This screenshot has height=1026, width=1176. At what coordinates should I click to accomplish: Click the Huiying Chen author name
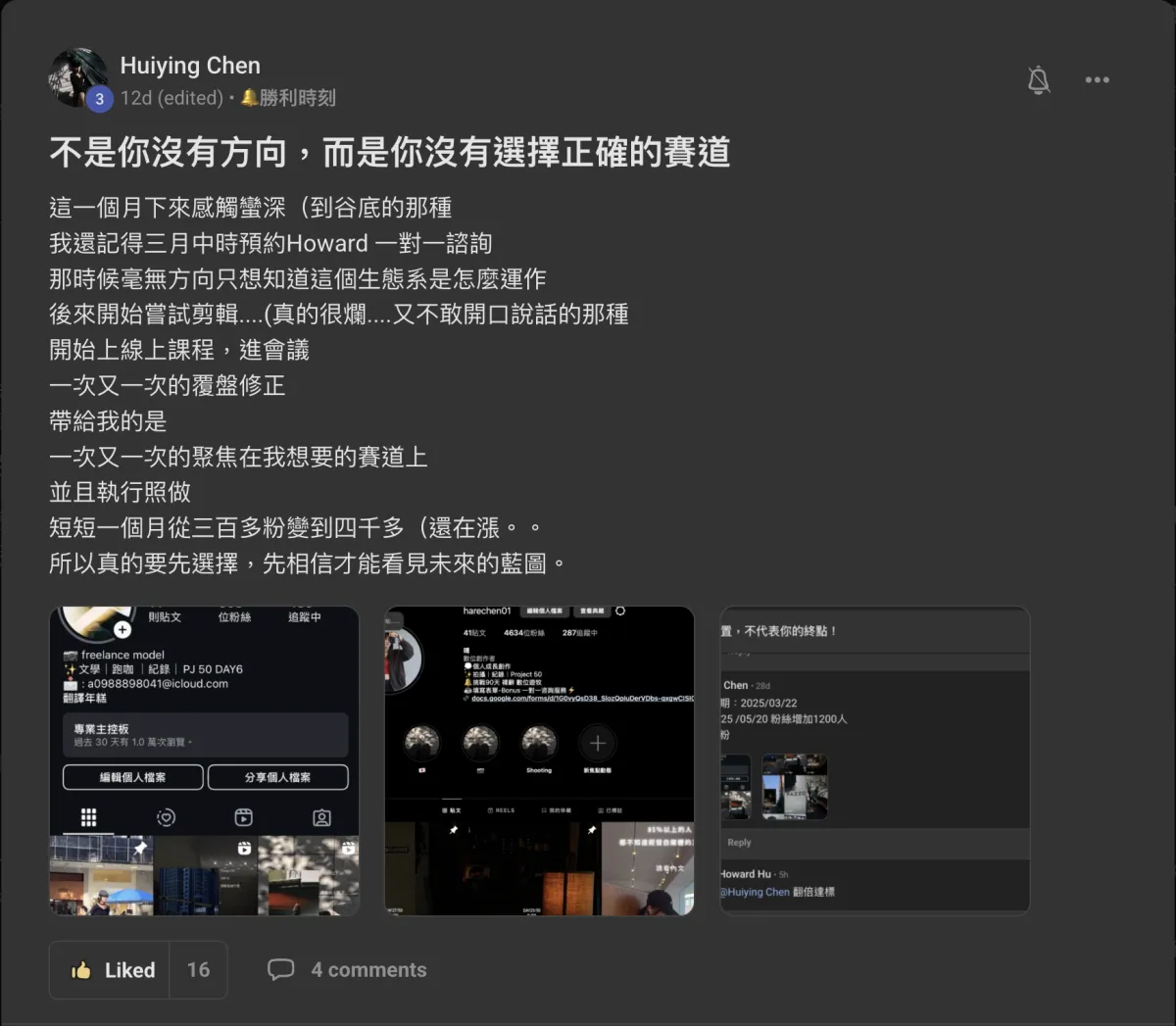[190, 66]
